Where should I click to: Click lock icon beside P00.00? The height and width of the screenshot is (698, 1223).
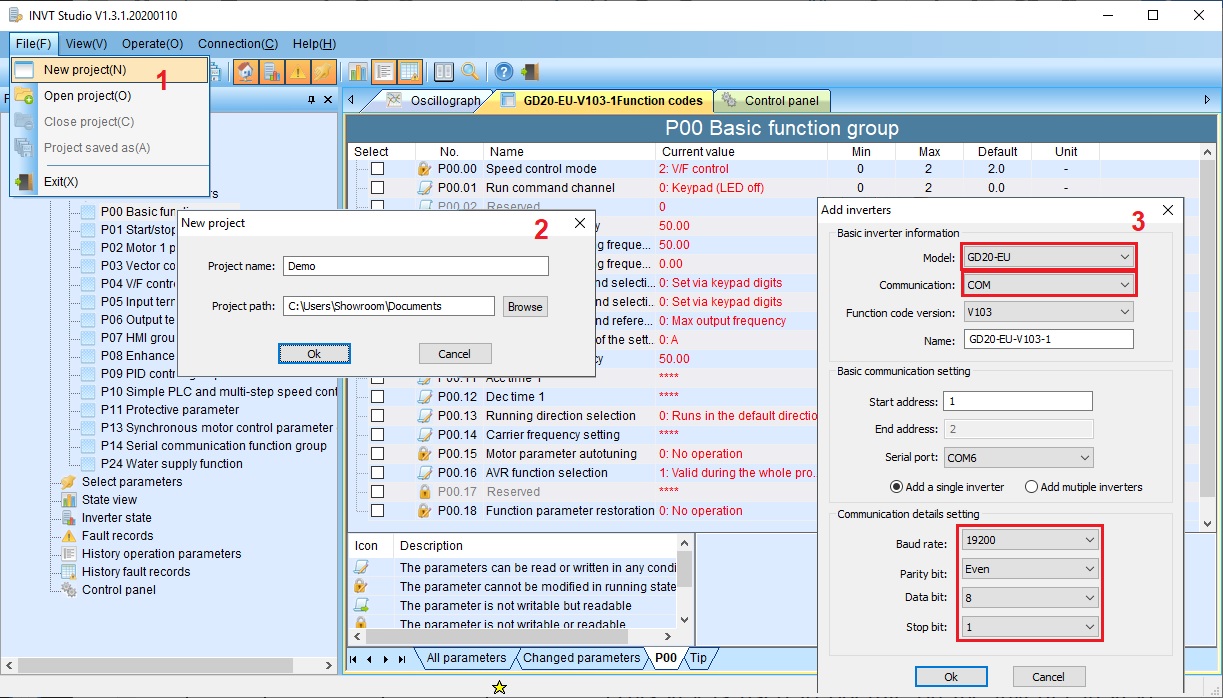[x=424, y=169]
